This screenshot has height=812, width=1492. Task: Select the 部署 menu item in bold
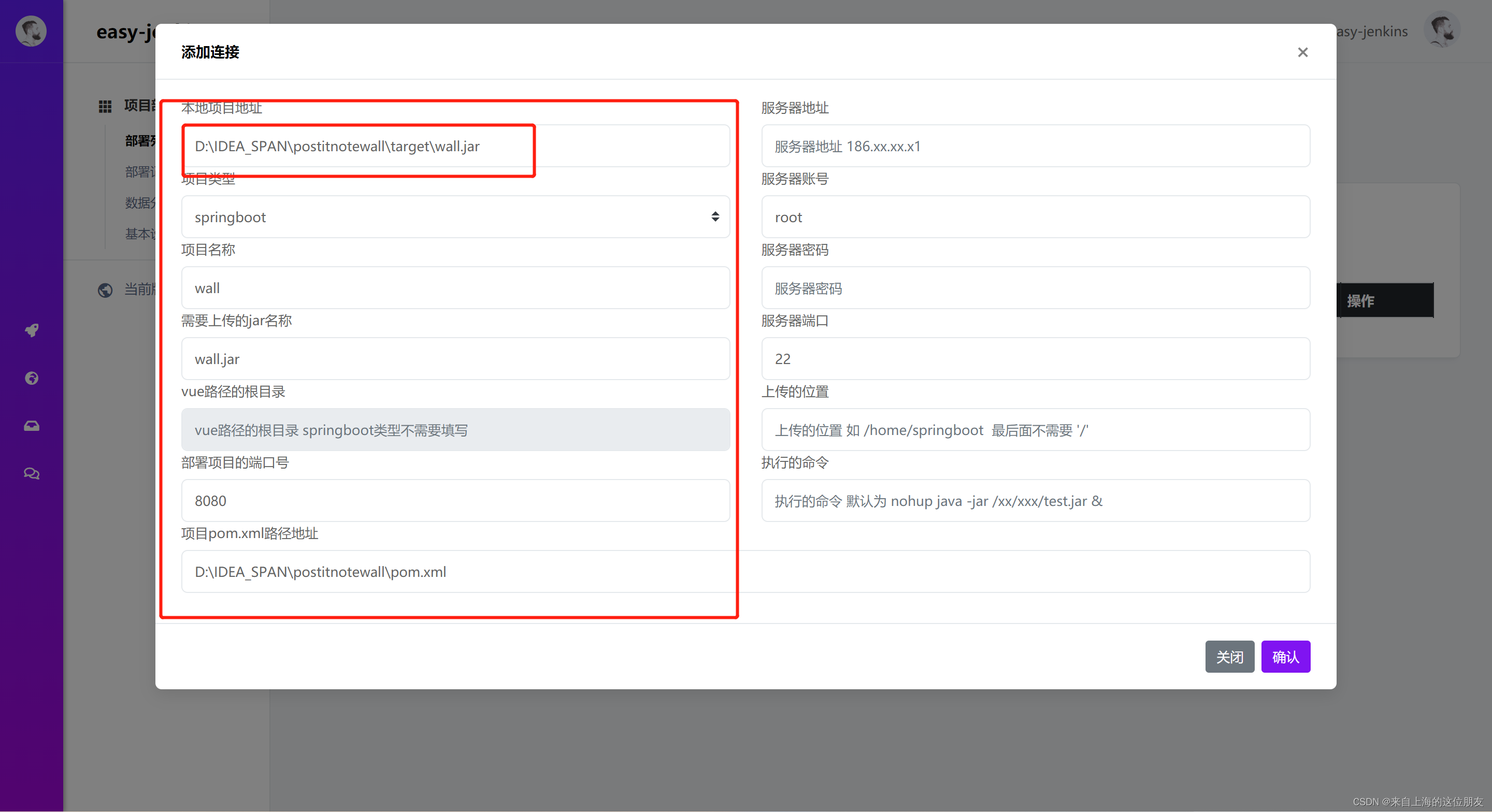(140, 141)
